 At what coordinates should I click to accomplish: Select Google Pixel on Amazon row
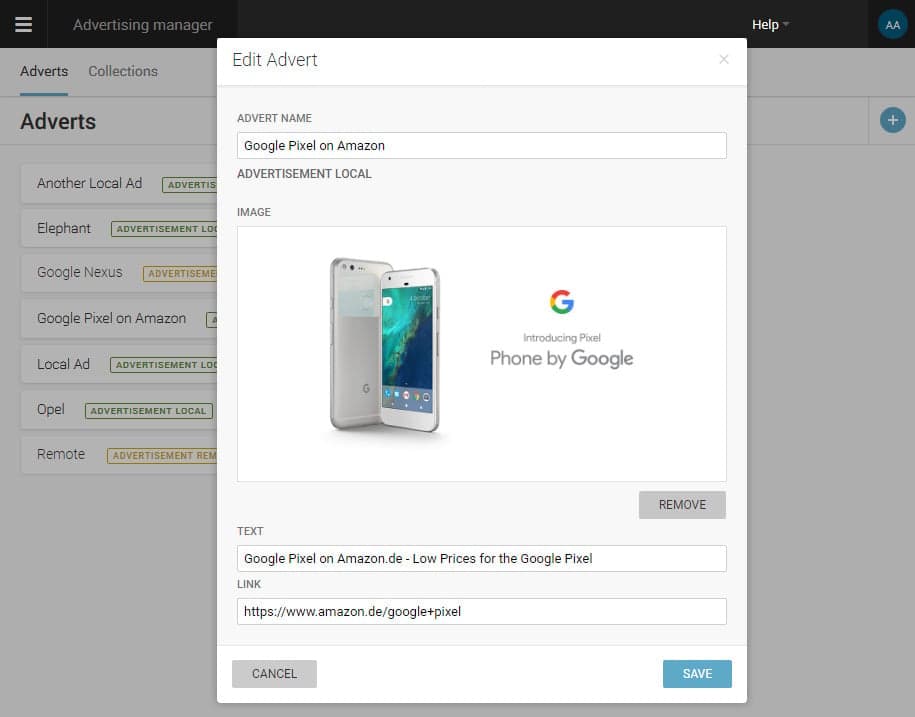(x=119, y=319)
